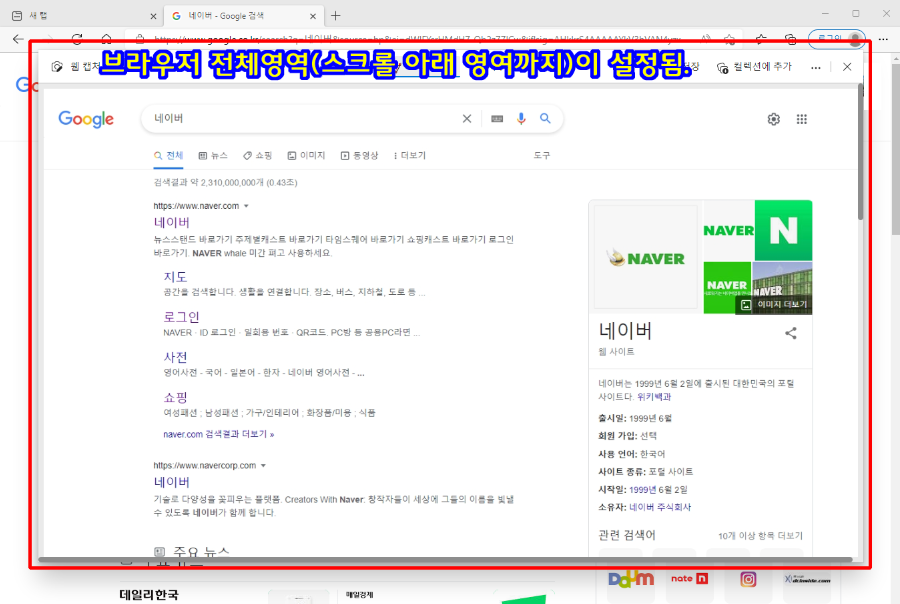
Task: Open the browser home page icon
Action: (106, 38)
